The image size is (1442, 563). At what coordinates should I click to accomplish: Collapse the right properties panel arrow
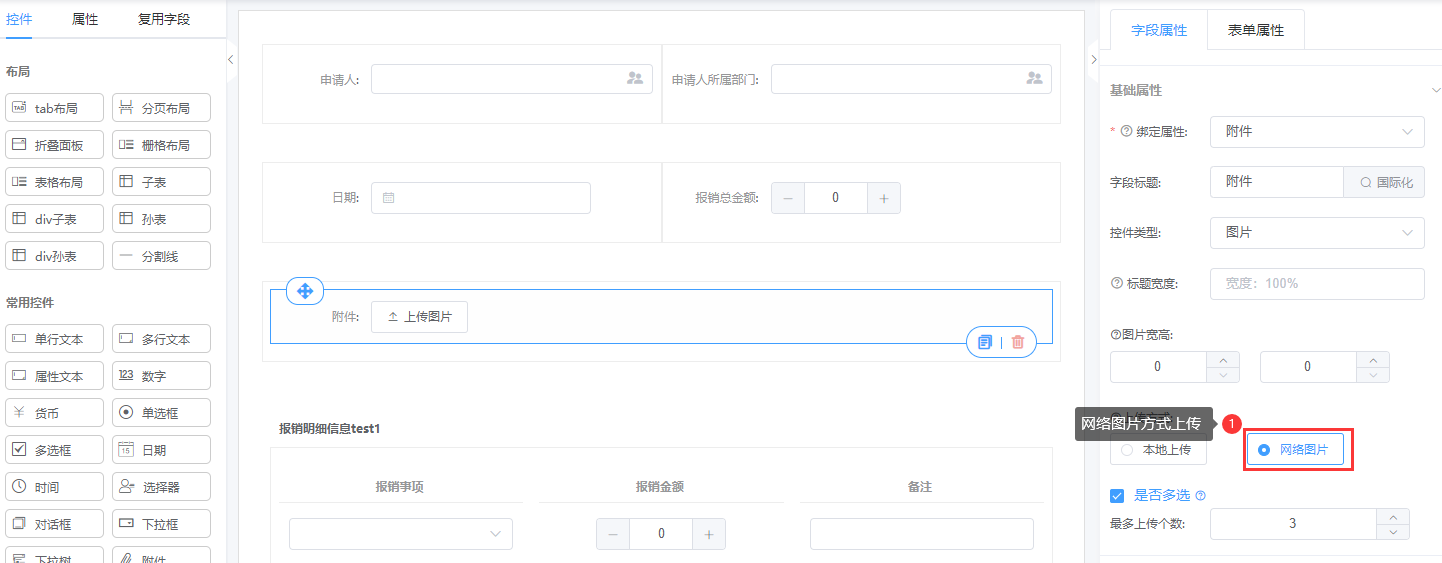1093,59
